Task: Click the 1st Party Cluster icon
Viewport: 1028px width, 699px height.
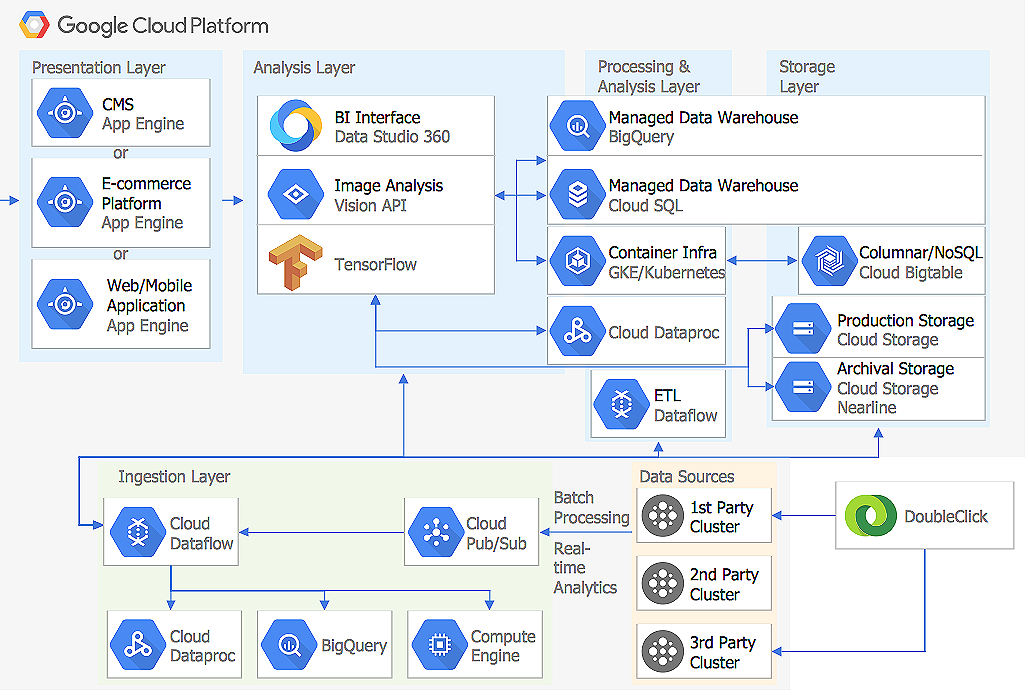Action: point(661,516)
